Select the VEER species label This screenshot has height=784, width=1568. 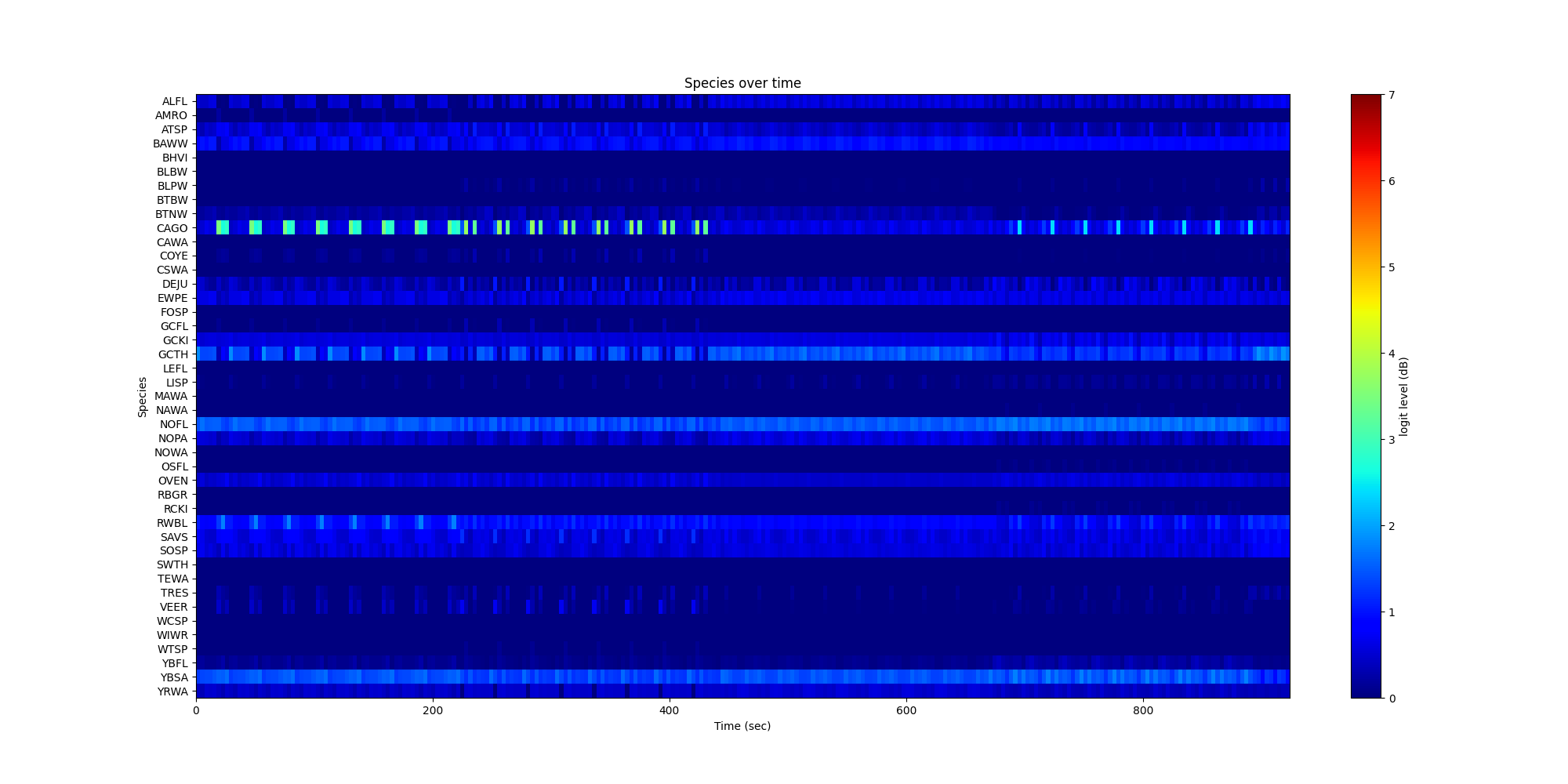[x=173, y=607]
